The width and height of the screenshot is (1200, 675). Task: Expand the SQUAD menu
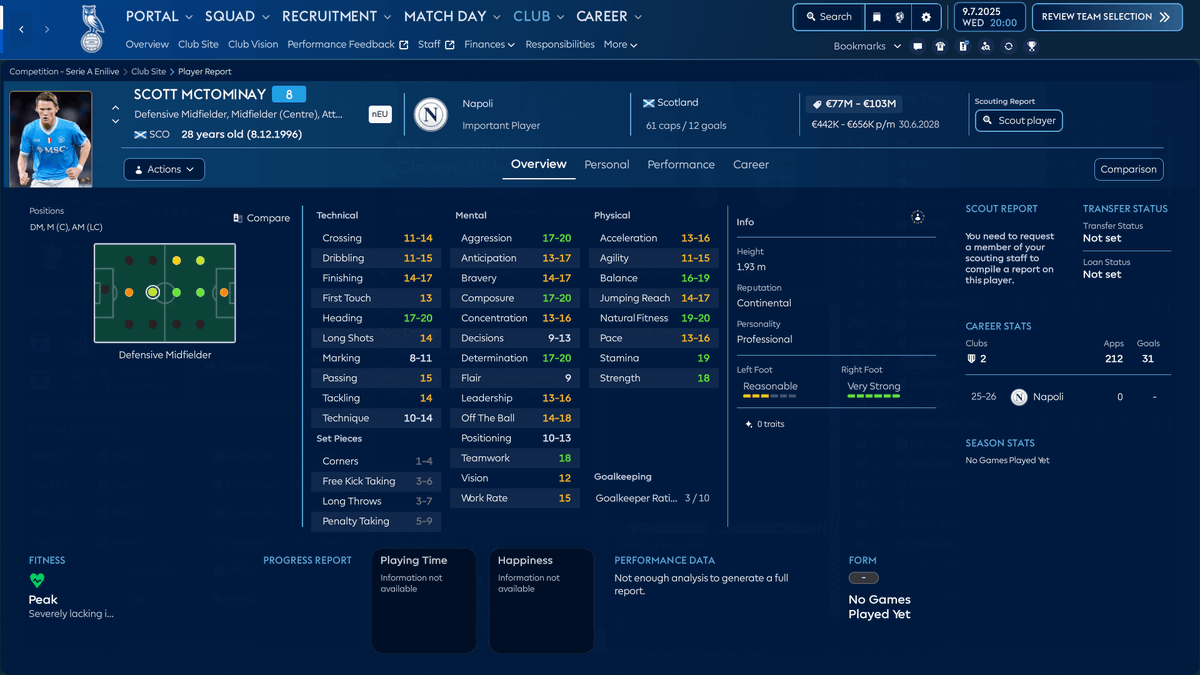(x=237, y=16)
